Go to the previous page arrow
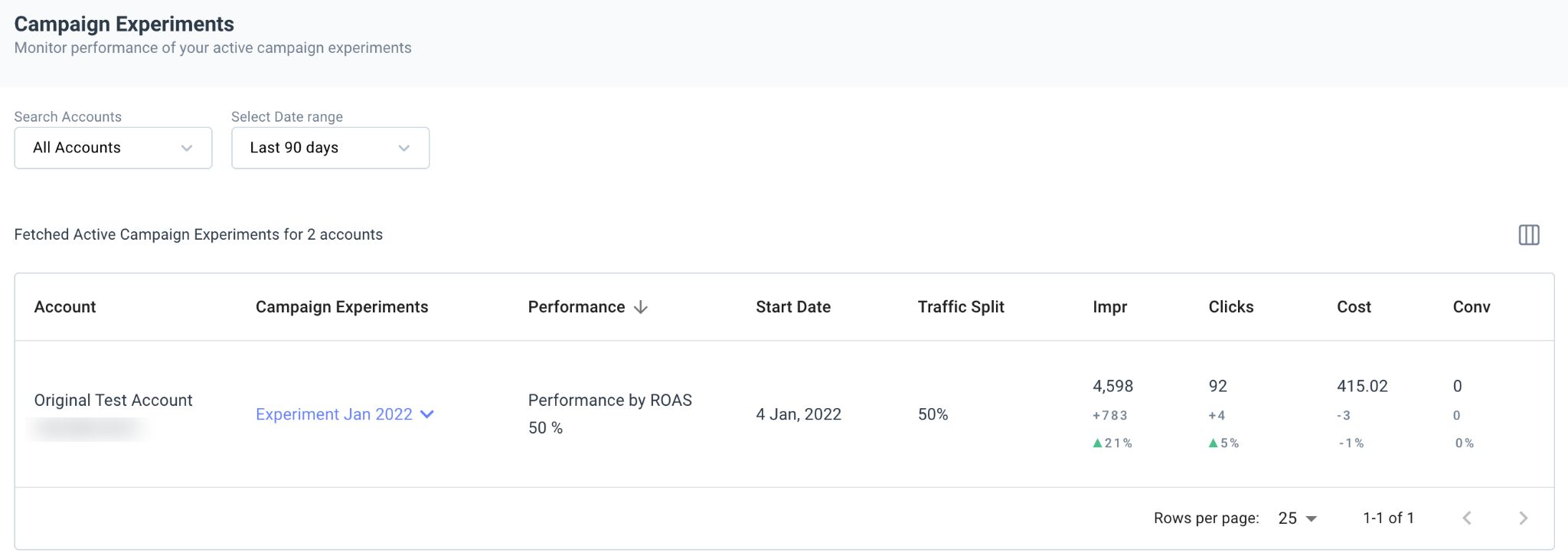 point(1467,518)
